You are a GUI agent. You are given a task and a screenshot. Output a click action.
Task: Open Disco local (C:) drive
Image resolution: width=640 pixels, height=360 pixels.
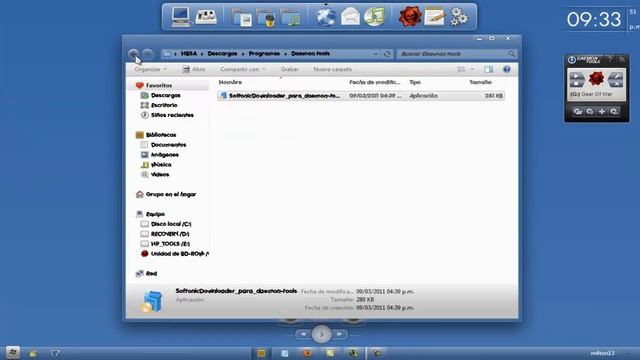pyautogui.click(x=171, y=224)
